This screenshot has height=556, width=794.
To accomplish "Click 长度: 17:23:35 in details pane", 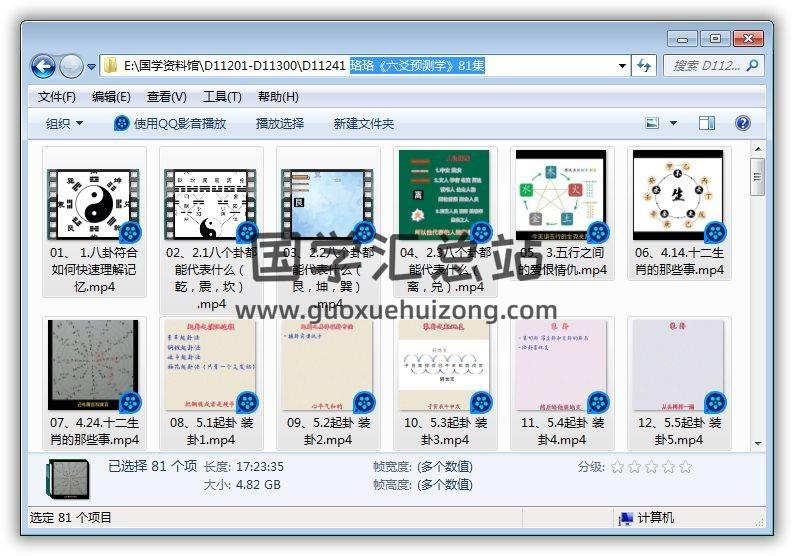I will (x=244, y=466).
